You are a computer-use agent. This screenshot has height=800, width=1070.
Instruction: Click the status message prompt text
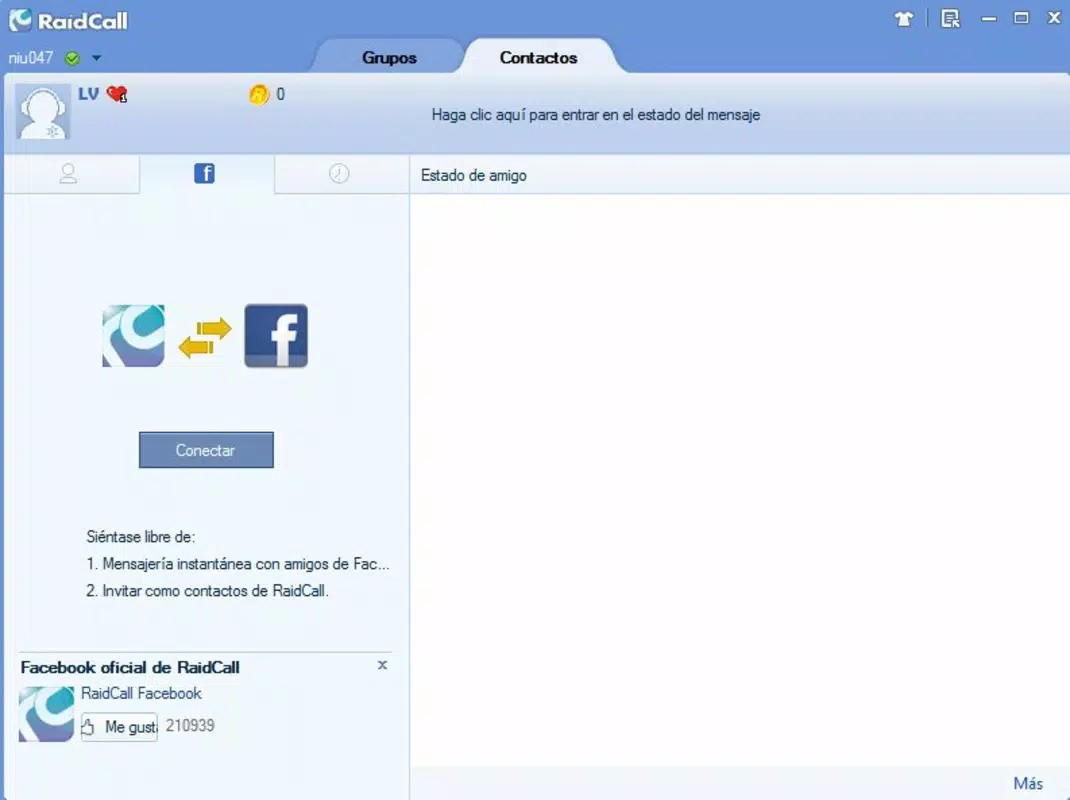point(596,115)
